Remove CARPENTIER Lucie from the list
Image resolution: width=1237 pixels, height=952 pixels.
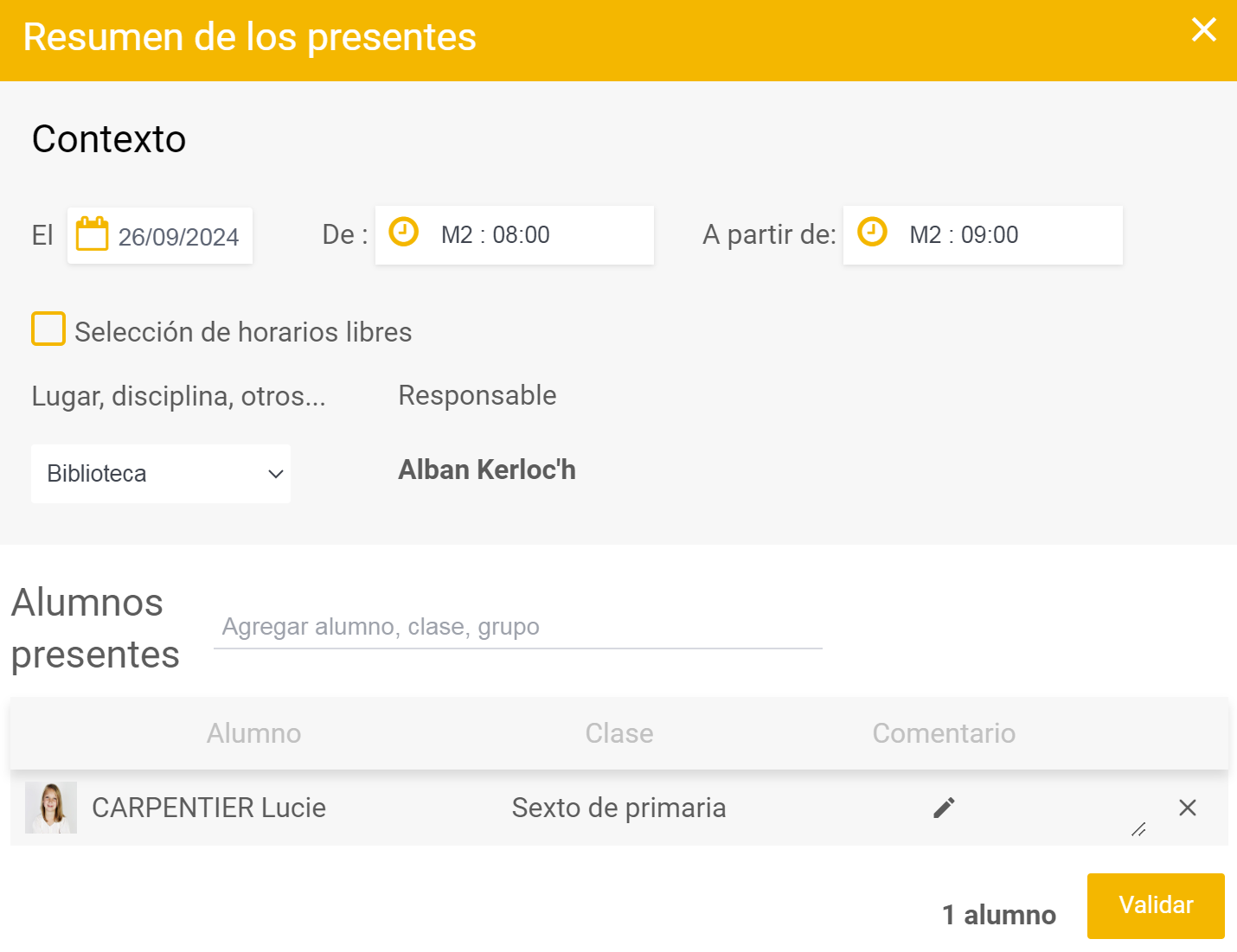pos(1187,808)
